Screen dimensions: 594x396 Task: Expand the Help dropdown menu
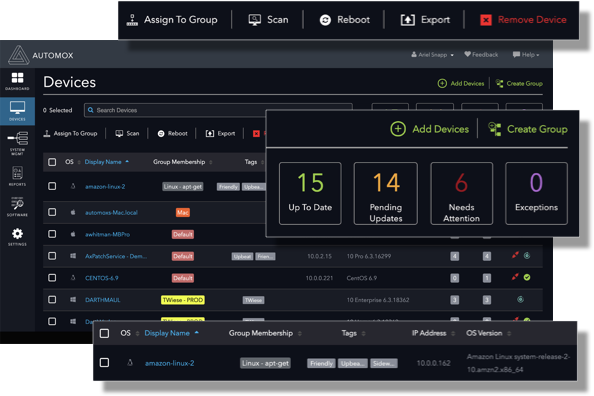(526, 55)
